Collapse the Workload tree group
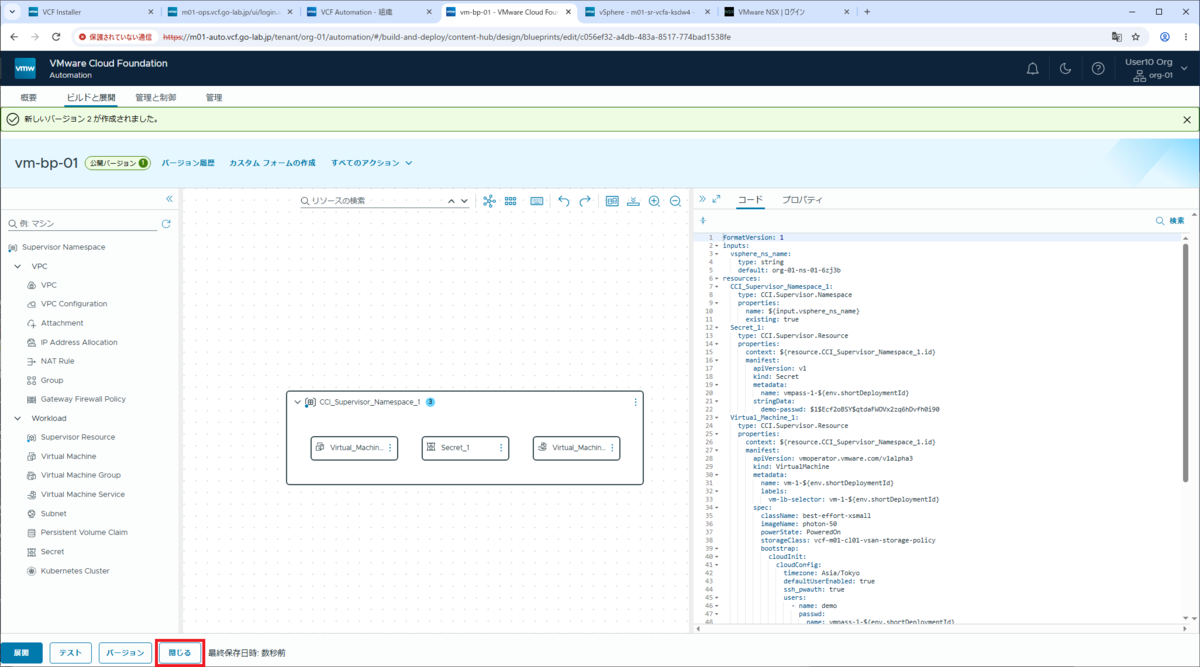 coord(18,419)
